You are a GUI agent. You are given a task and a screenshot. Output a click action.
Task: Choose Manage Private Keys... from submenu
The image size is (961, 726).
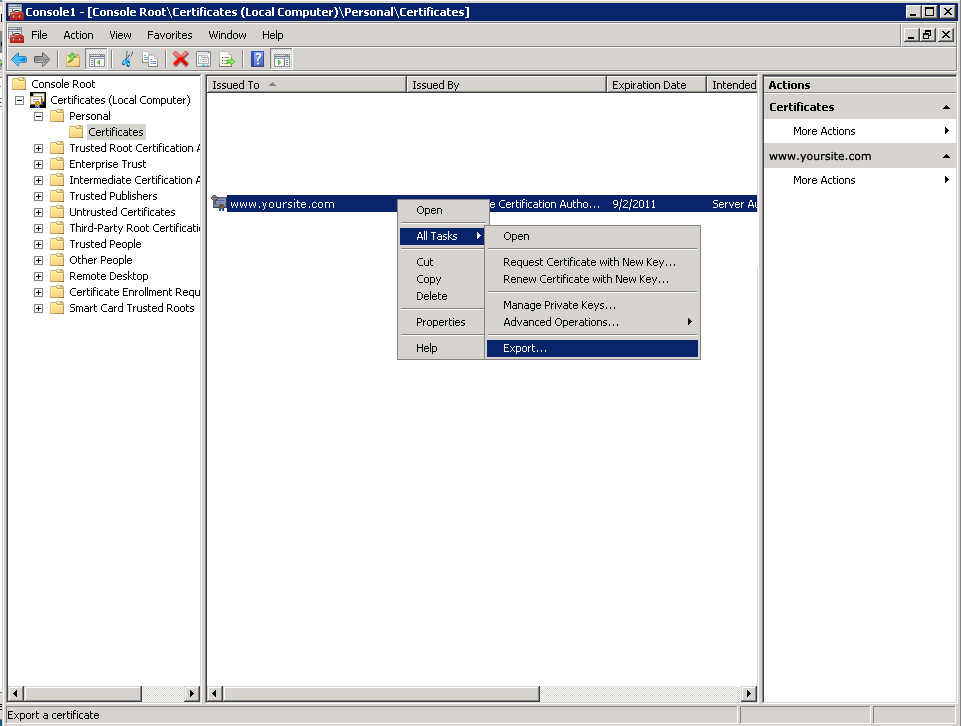tap(592, 304)
